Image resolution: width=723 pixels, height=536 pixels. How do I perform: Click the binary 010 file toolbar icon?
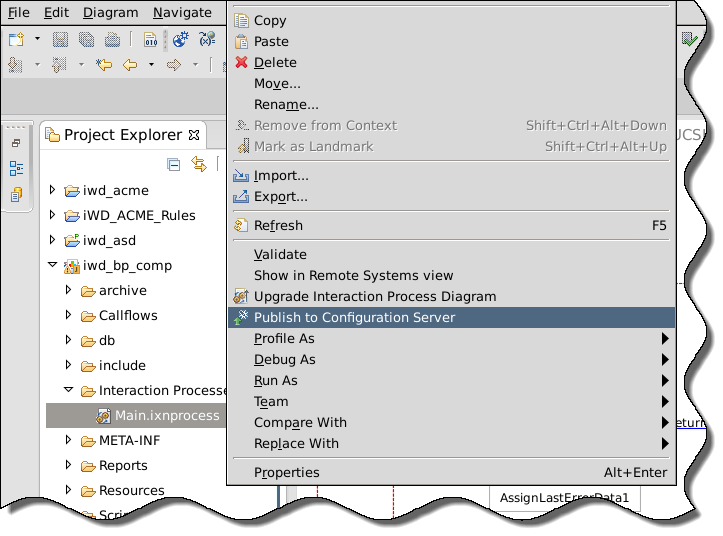coord(150,40)
